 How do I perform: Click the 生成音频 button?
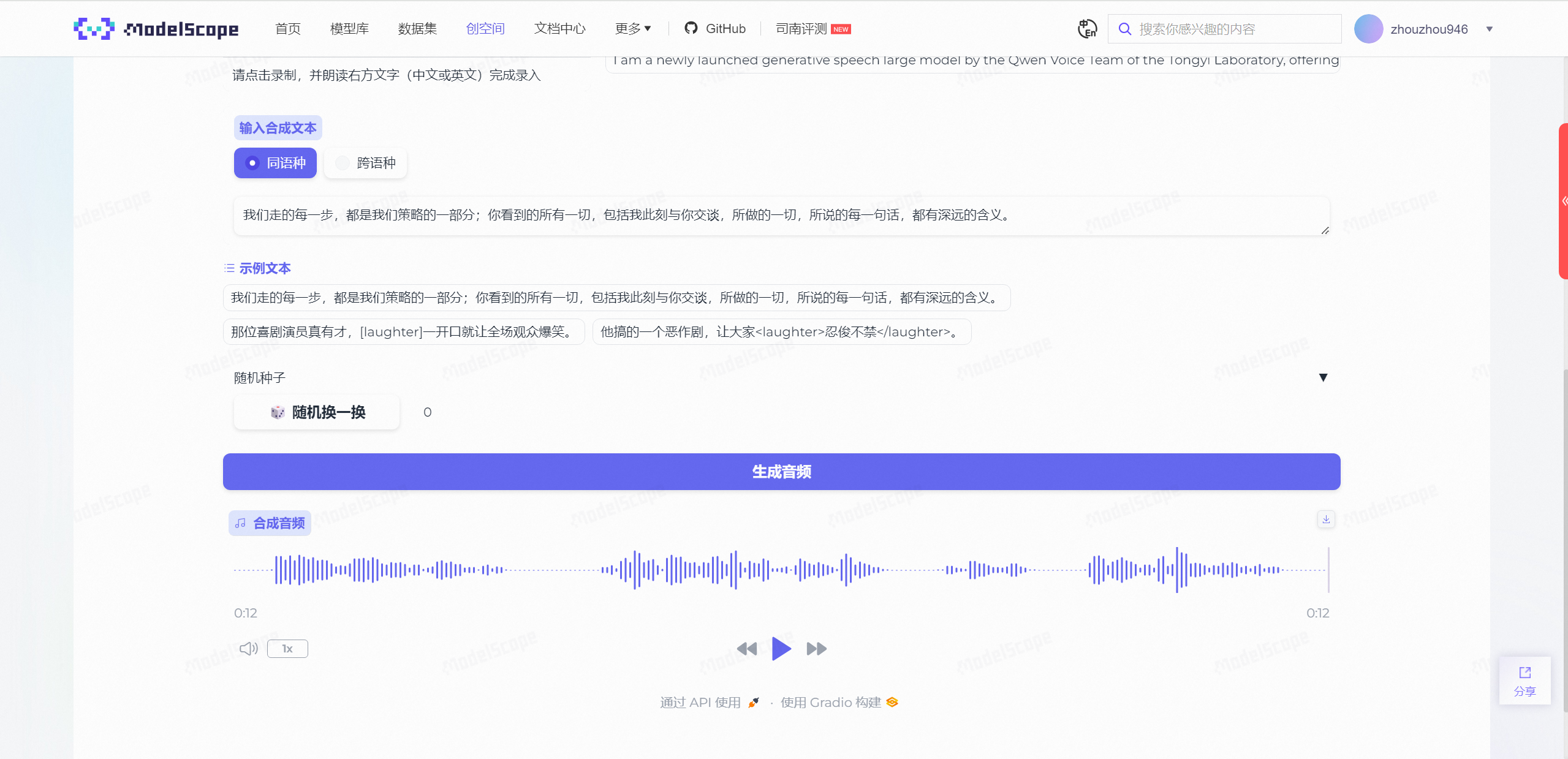[x=781, y=472]
